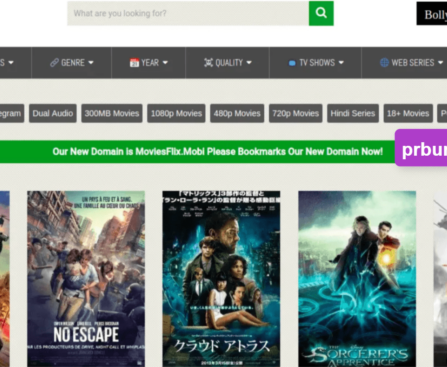Open the No Escape movie poster
The width and height of the screenshot is (447, 367).
[86, 279]
